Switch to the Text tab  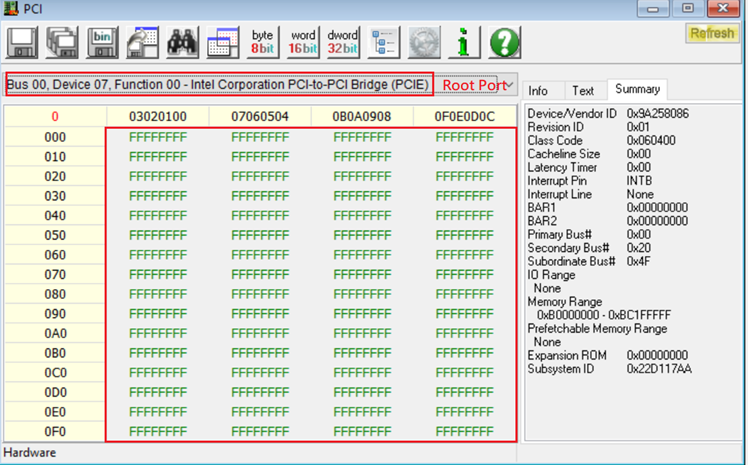pyautogui.click(x=582, y=91)
